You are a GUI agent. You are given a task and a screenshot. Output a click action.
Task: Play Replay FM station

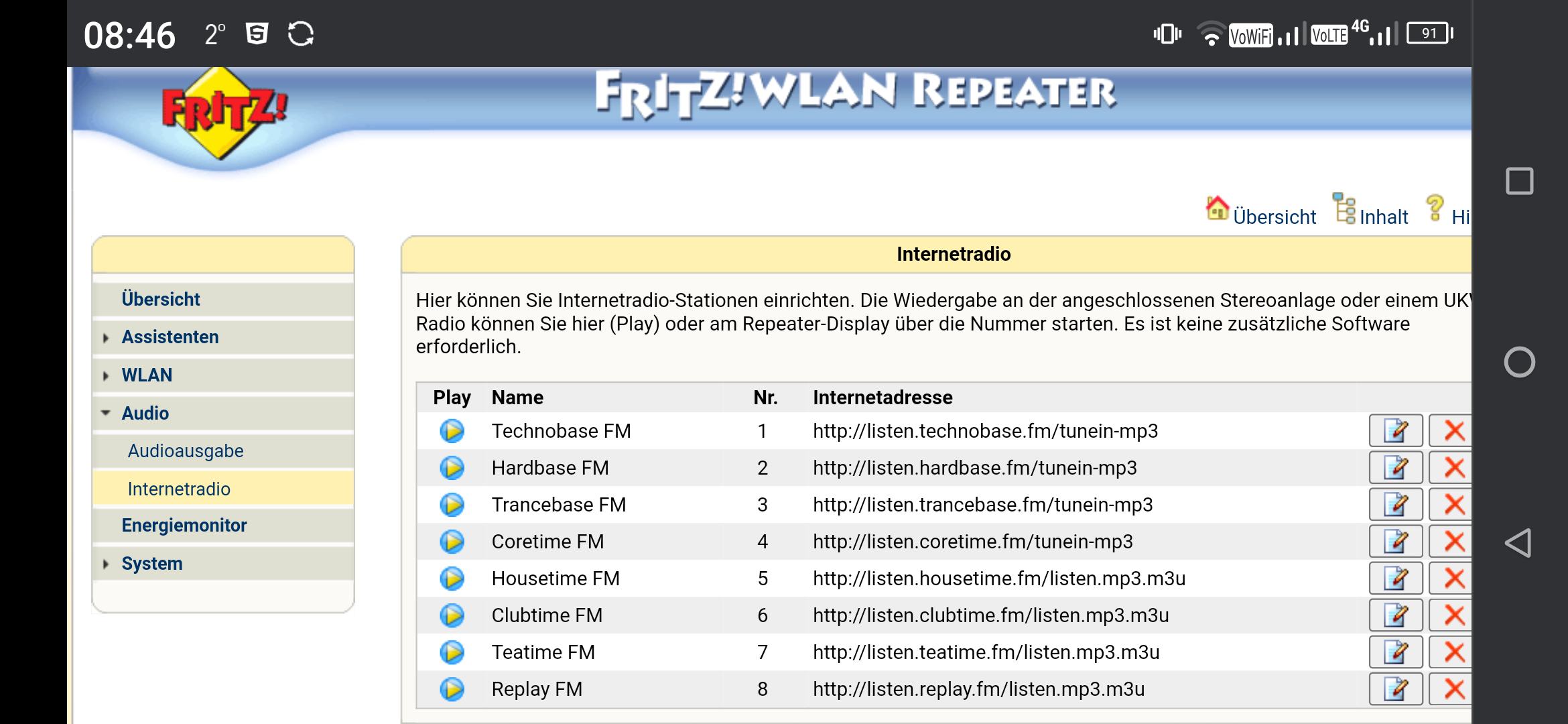pyautogui.click(x=452, y=689)
